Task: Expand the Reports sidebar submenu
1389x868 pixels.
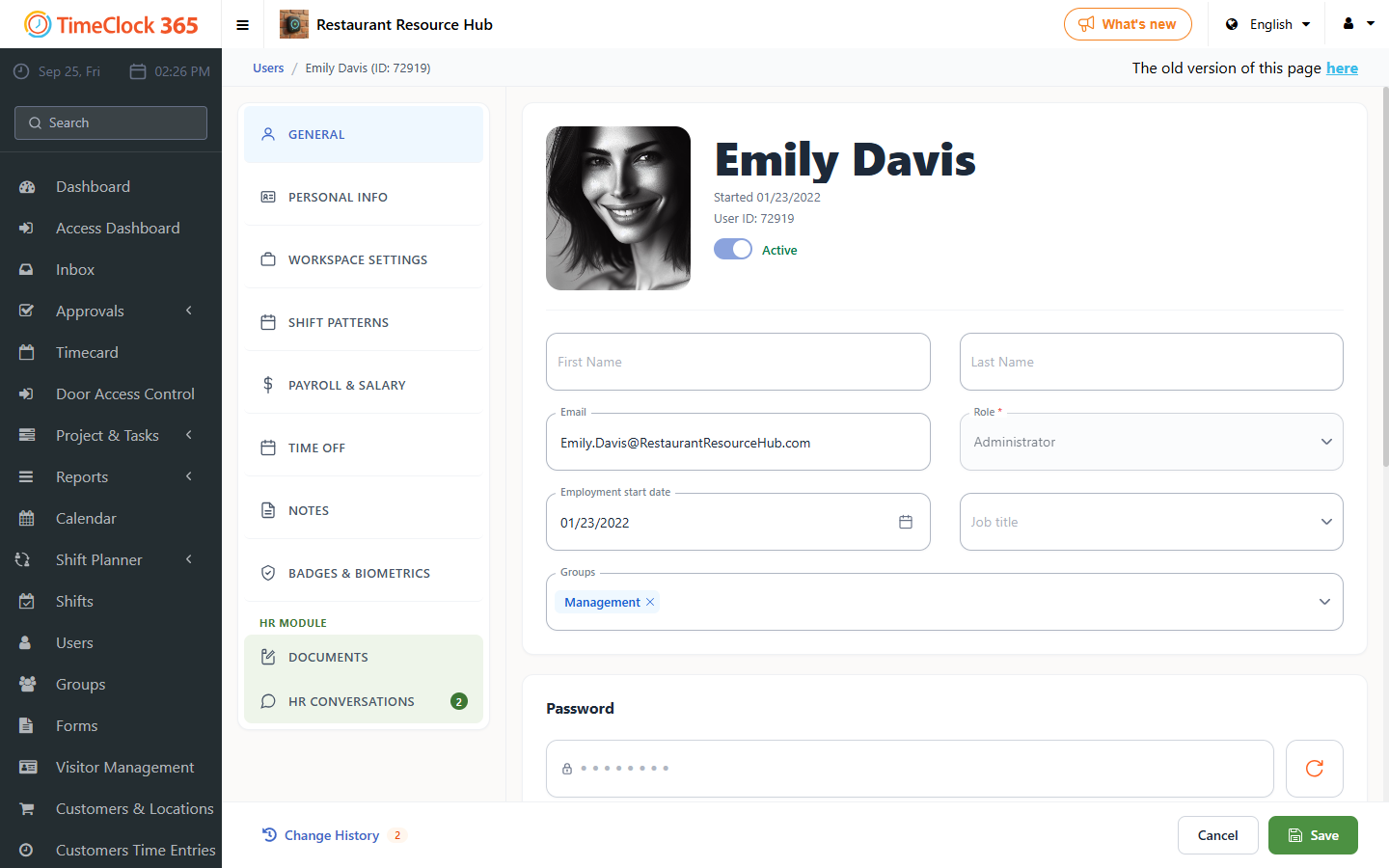Action: coord(189,476)
